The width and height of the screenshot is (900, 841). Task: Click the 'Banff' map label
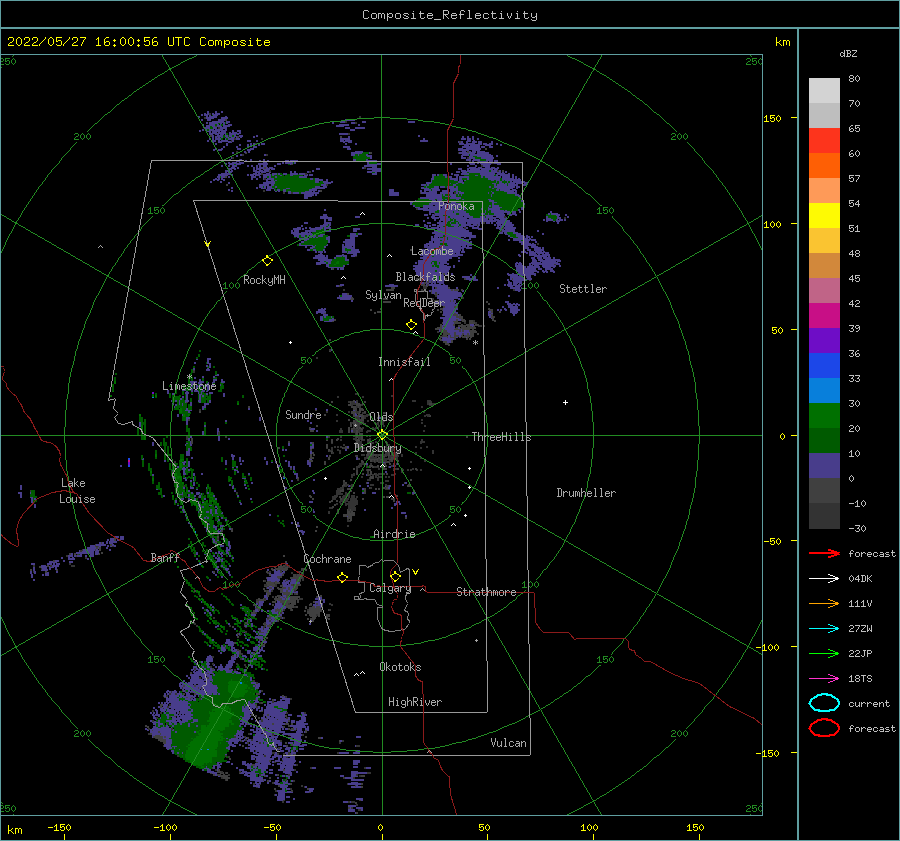165,557
